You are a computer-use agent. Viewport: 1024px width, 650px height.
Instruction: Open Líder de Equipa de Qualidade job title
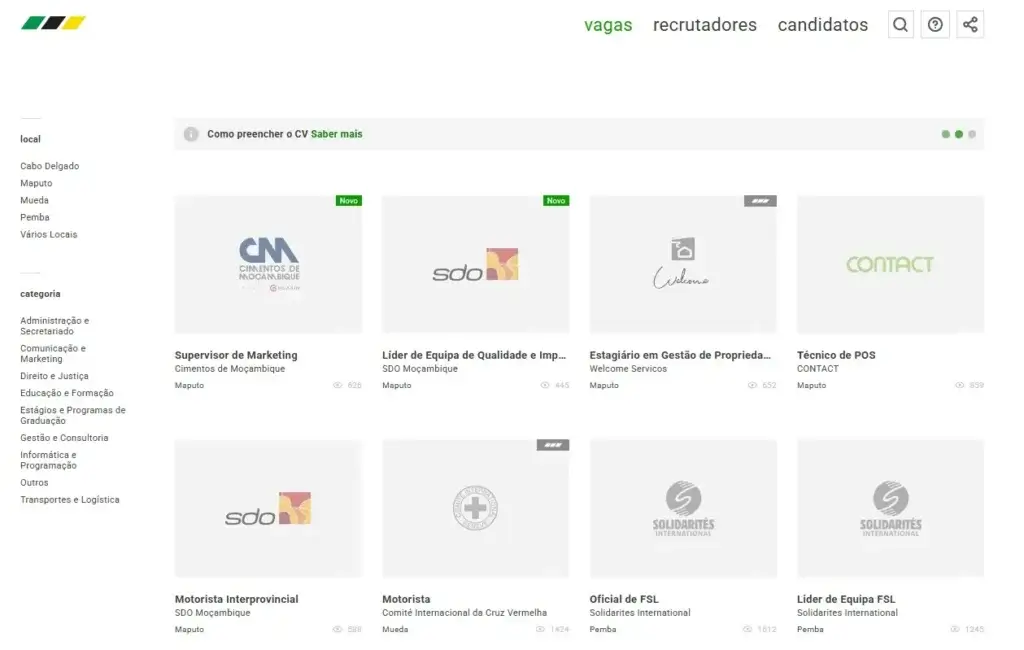(474, 355)
